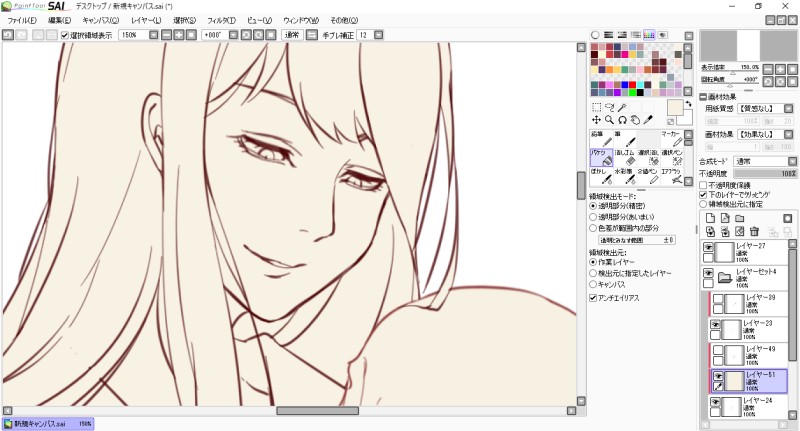This screenshot has width=800, height=431.
Task: Select 検出元に指定したレイヤー radio option
Action: point(593,273)
